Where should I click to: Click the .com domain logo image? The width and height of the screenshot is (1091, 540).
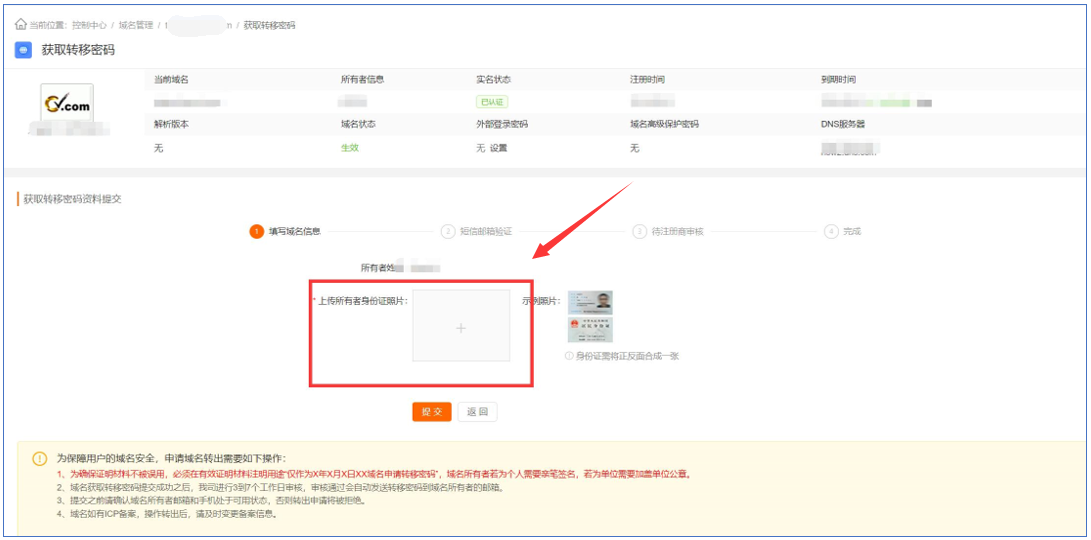point(67,104)
